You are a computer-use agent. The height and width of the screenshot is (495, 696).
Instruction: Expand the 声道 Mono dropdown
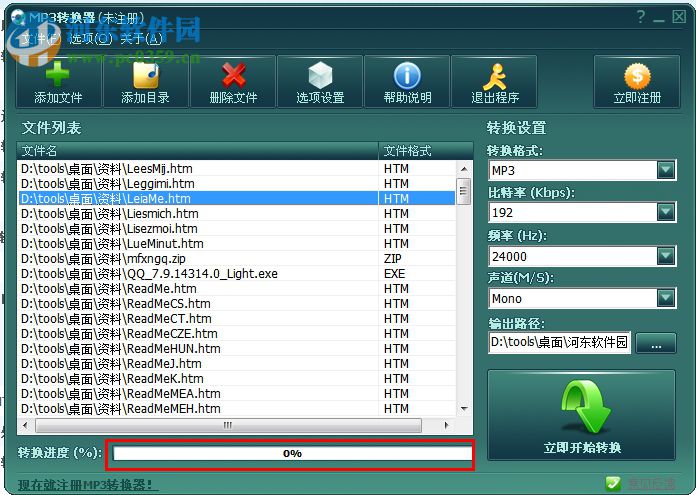665,298
